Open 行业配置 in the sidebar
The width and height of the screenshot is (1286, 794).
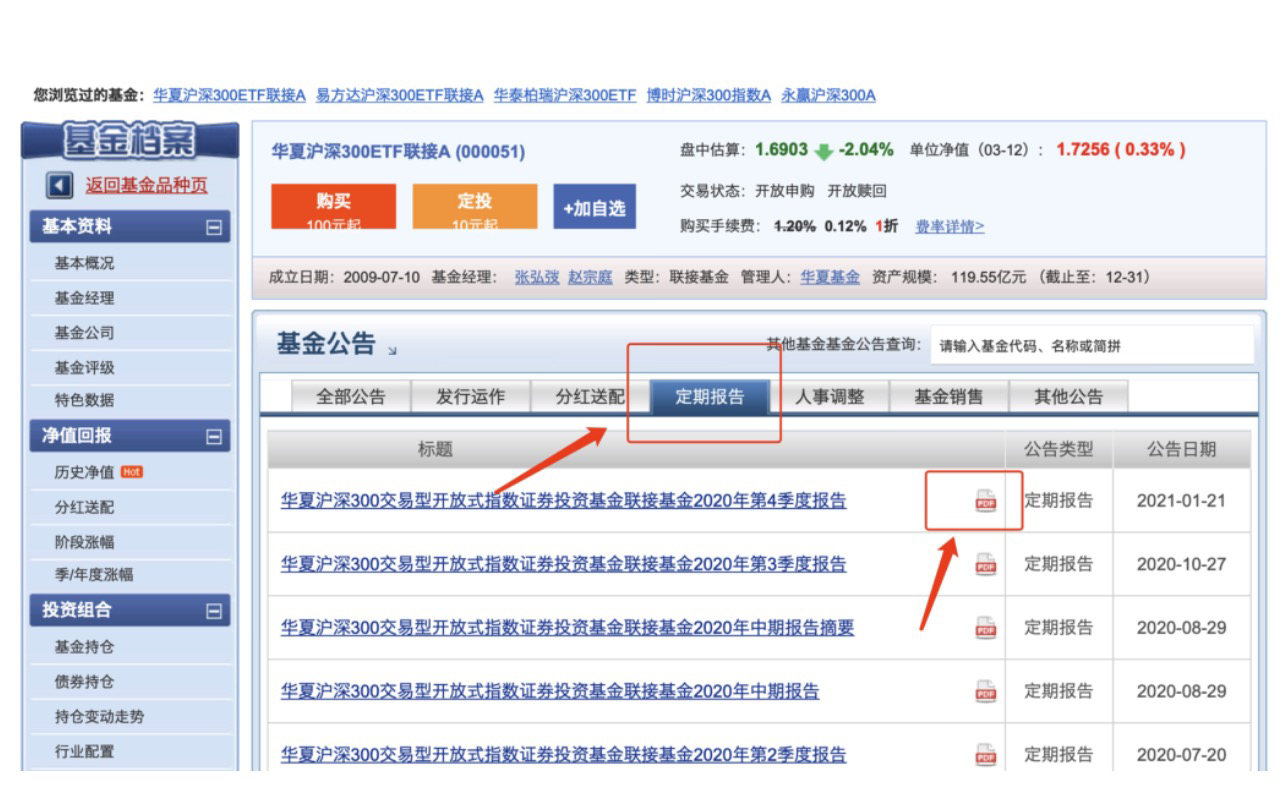(84, 752)
